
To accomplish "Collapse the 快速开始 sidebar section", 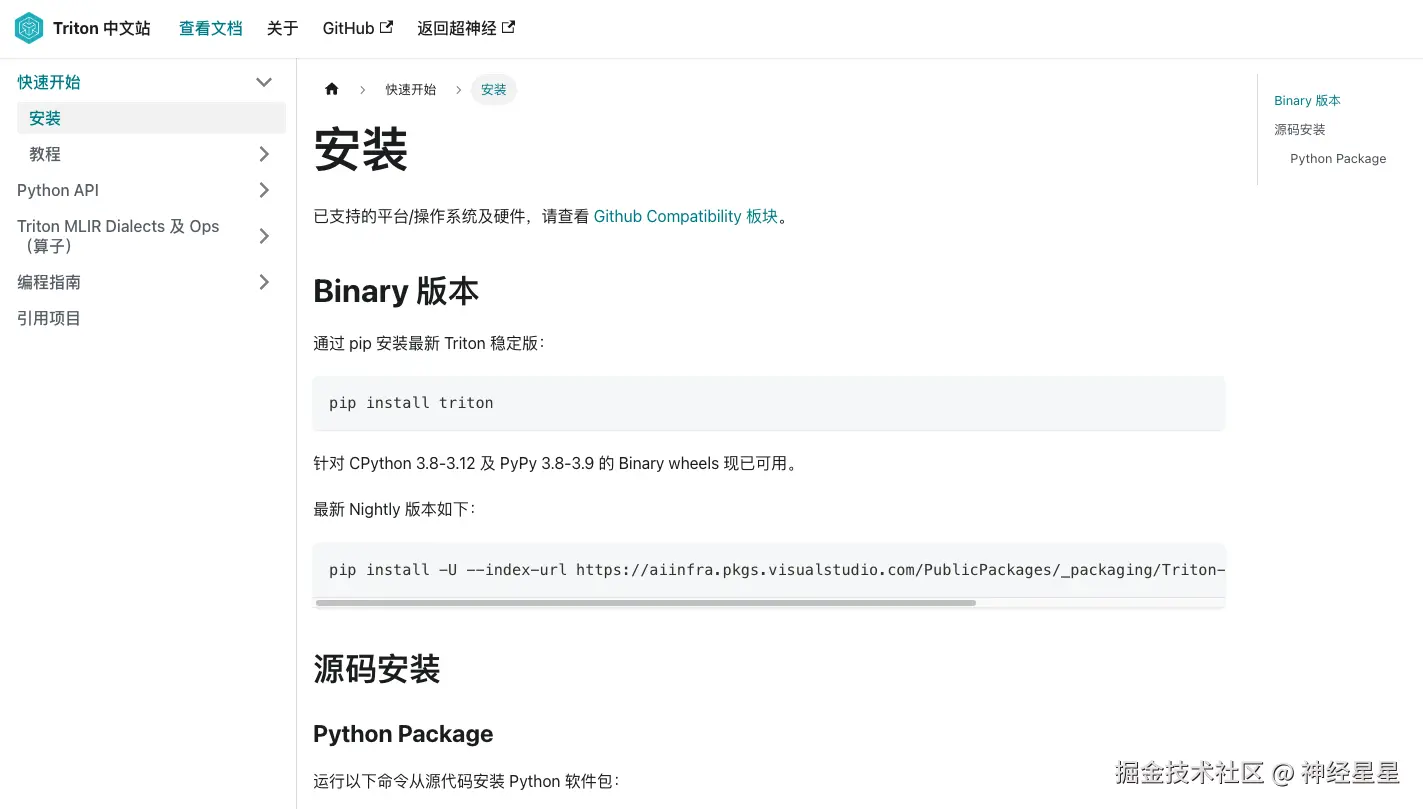I will click(x=263, y=82).
